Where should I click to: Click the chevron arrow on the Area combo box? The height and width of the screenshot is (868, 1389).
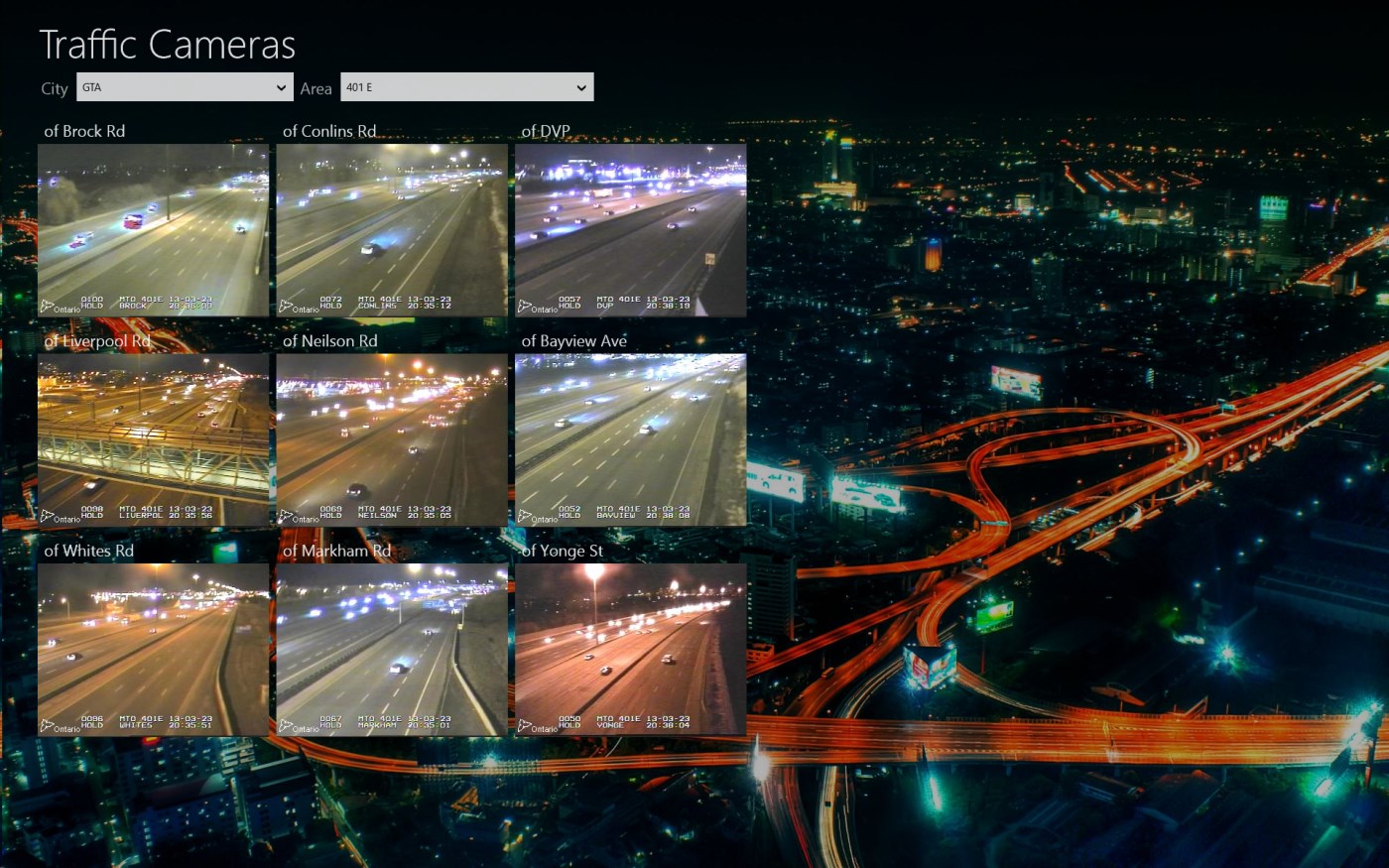(x=581, y=87)
